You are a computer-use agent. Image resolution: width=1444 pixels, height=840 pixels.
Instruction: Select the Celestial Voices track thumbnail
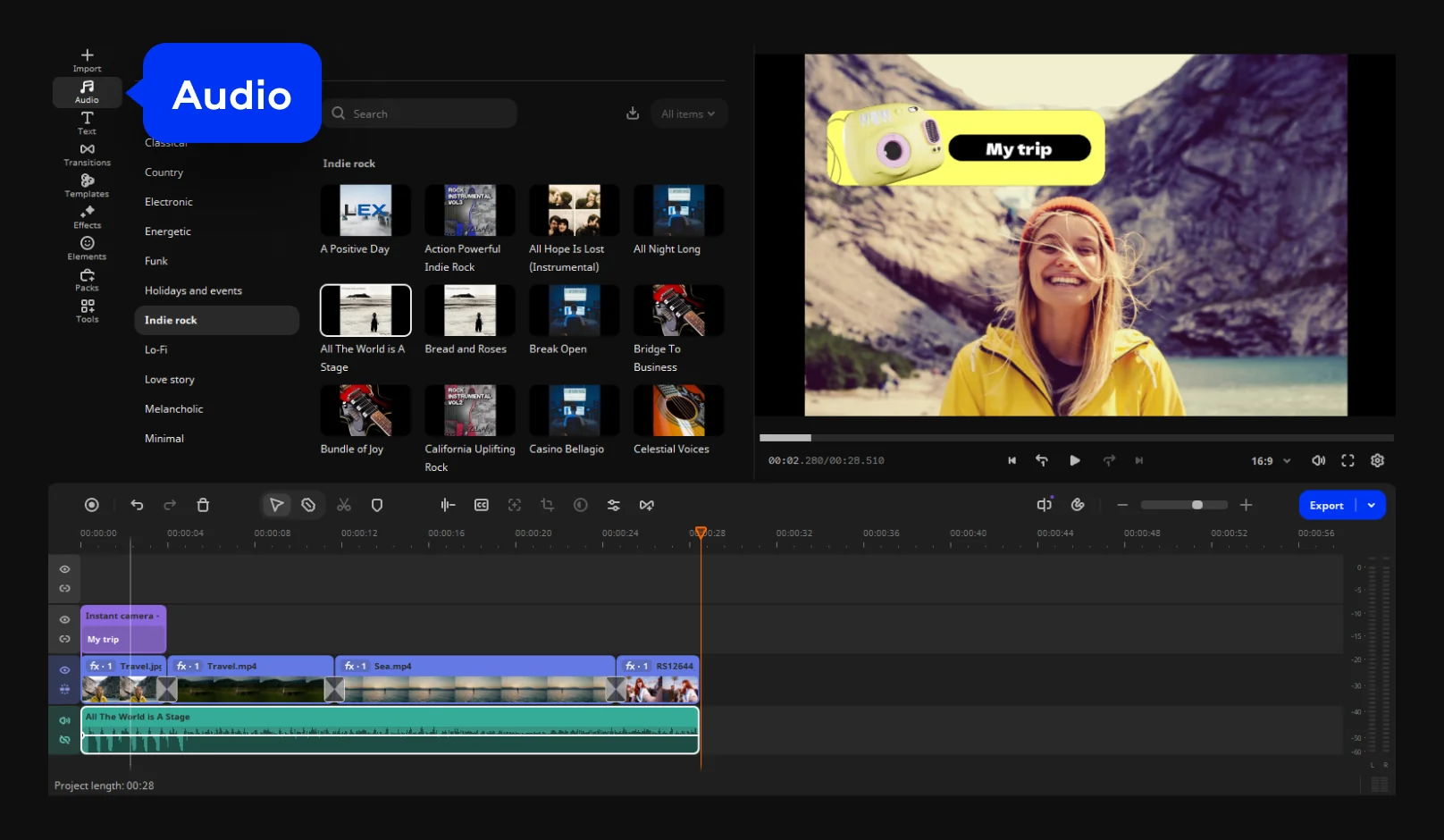tap(679, 410)
